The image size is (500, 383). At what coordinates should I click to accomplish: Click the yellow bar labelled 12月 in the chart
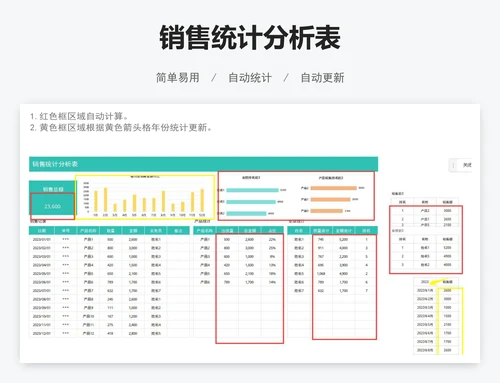[x=202, y=200]
